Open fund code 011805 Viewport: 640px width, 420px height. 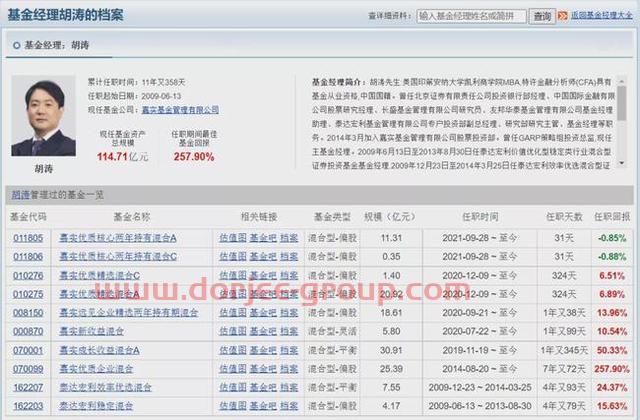(28, 238)
